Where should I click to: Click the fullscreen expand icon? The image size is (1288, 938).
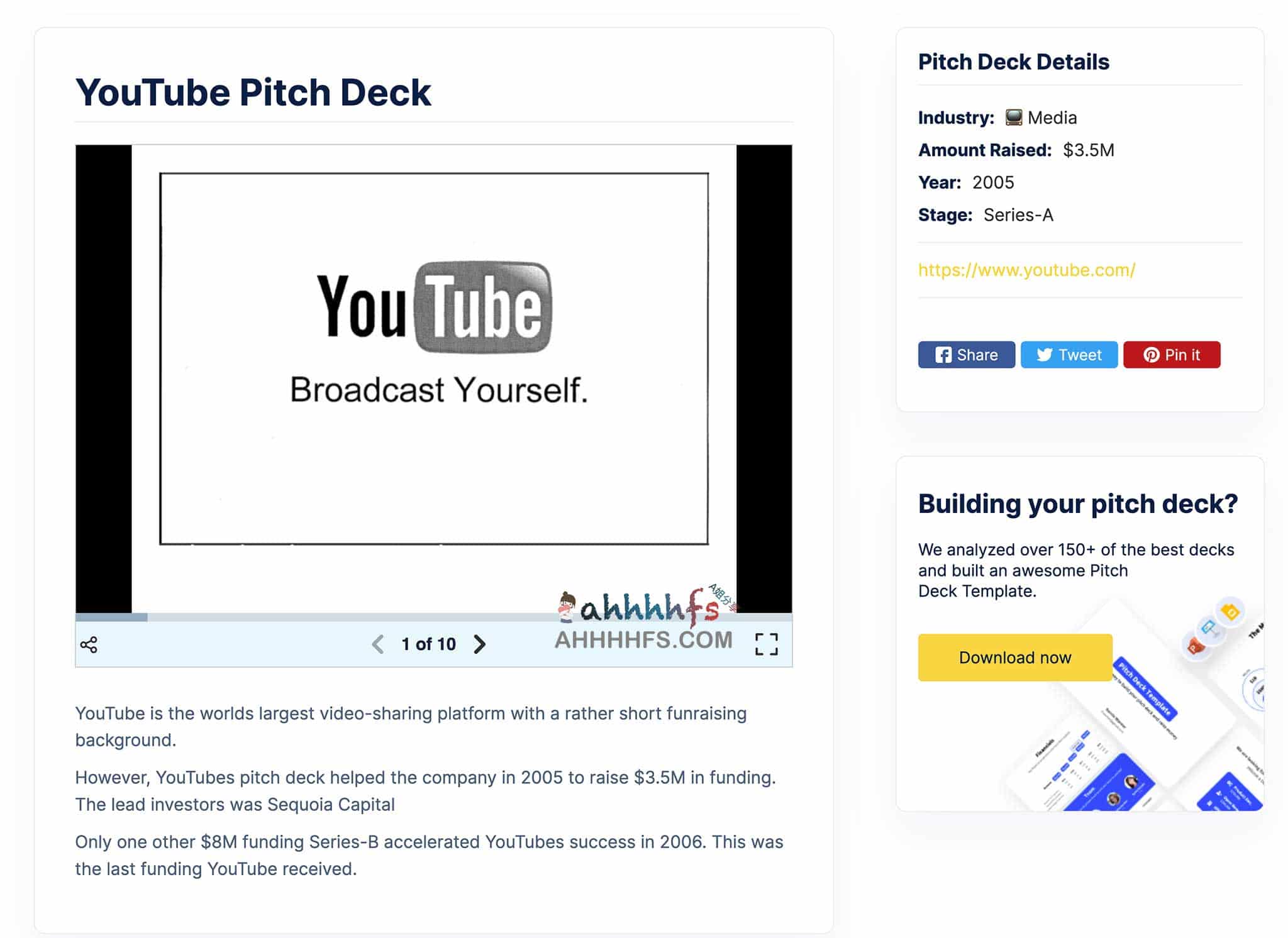tap(768, 644)
